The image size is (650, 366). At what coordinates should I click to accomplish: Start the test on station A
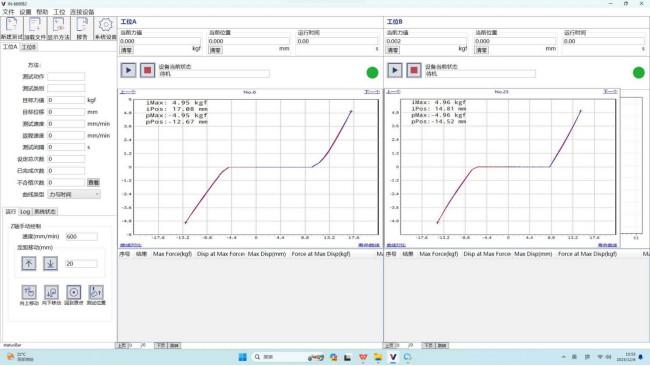click(x=129, y=70)
